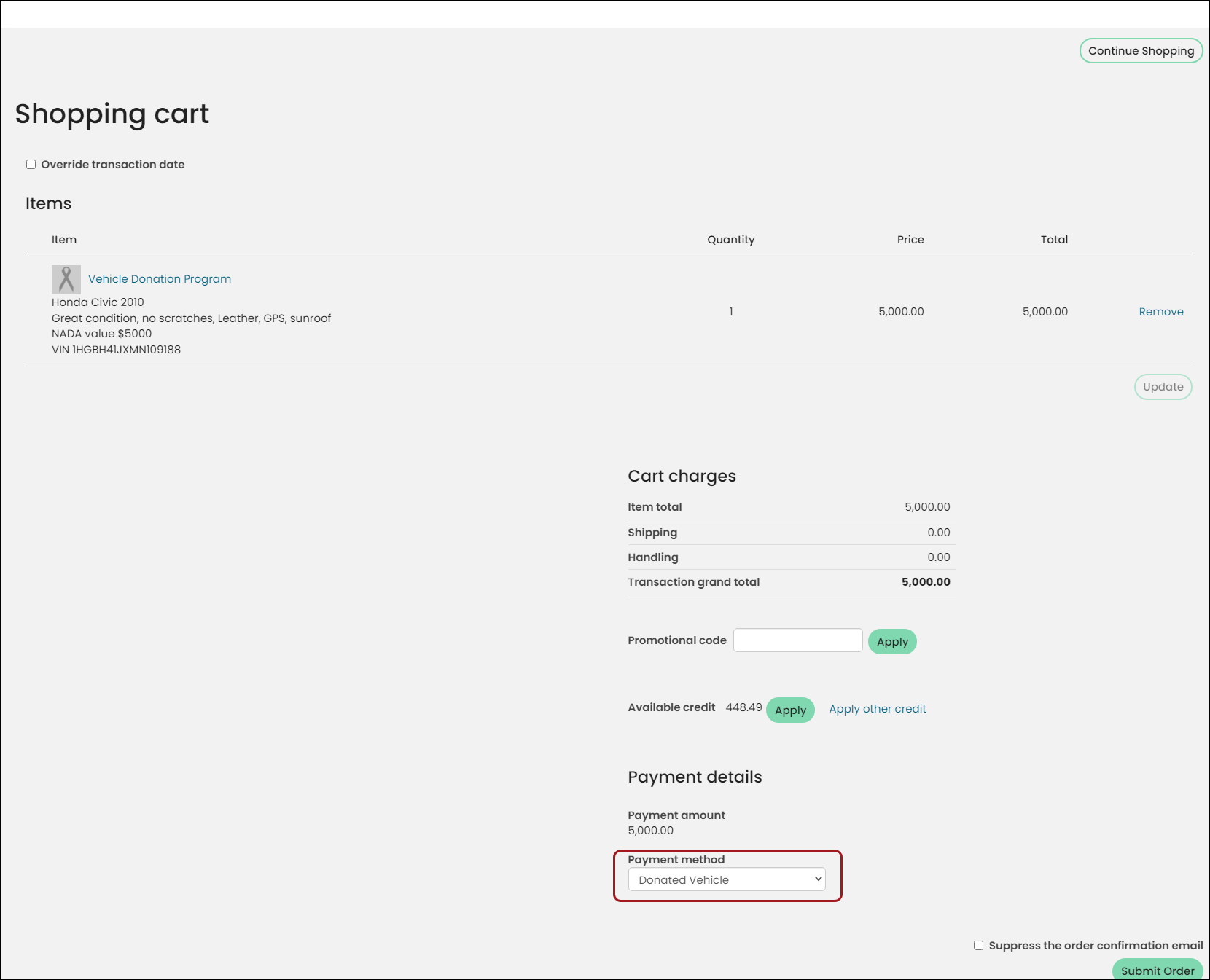Submit the order
This screenshot has height=980, width=1210.
coord(1158,970)
